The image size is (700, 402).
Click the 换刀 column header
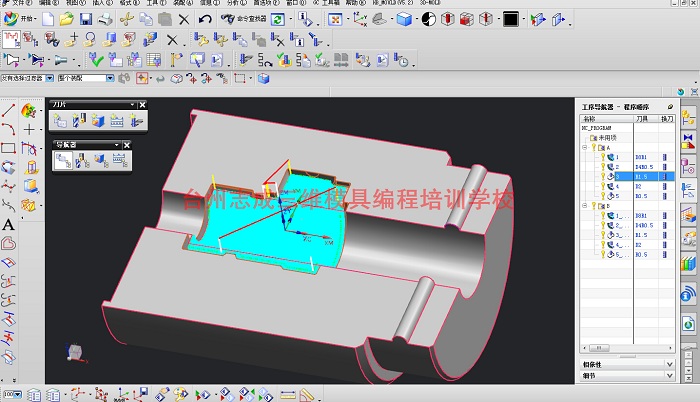(667, 119)
